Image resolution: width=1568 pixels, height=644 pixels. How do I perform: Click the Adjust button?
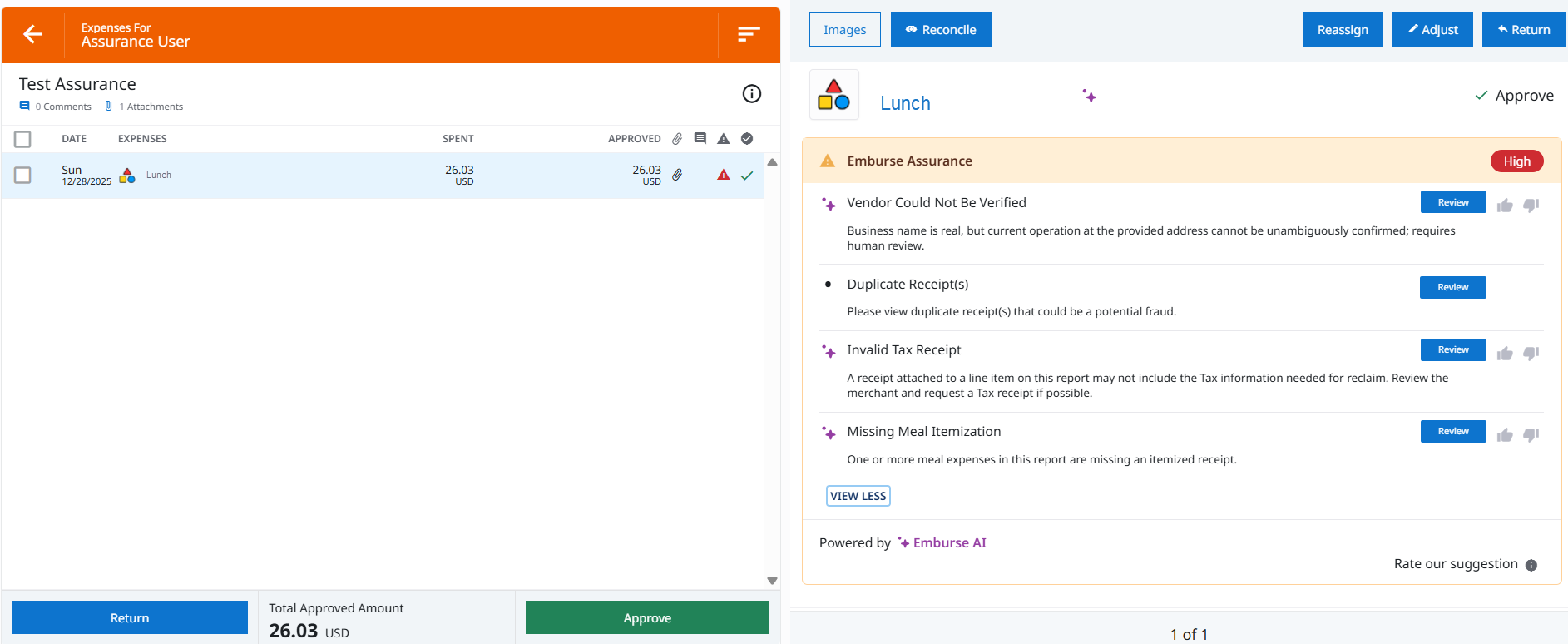pyautogui.click(x=1432, y=30)
